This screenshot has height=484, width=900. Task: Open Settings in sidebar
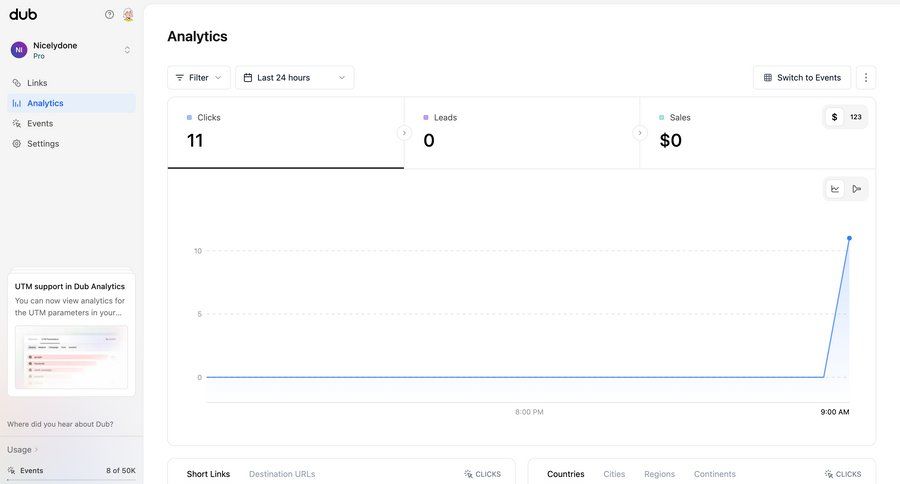72,144
